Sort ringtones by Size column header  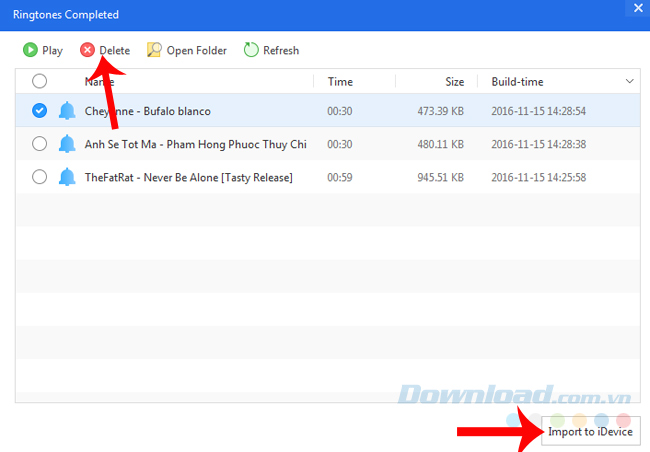click(x=454, y=81)
